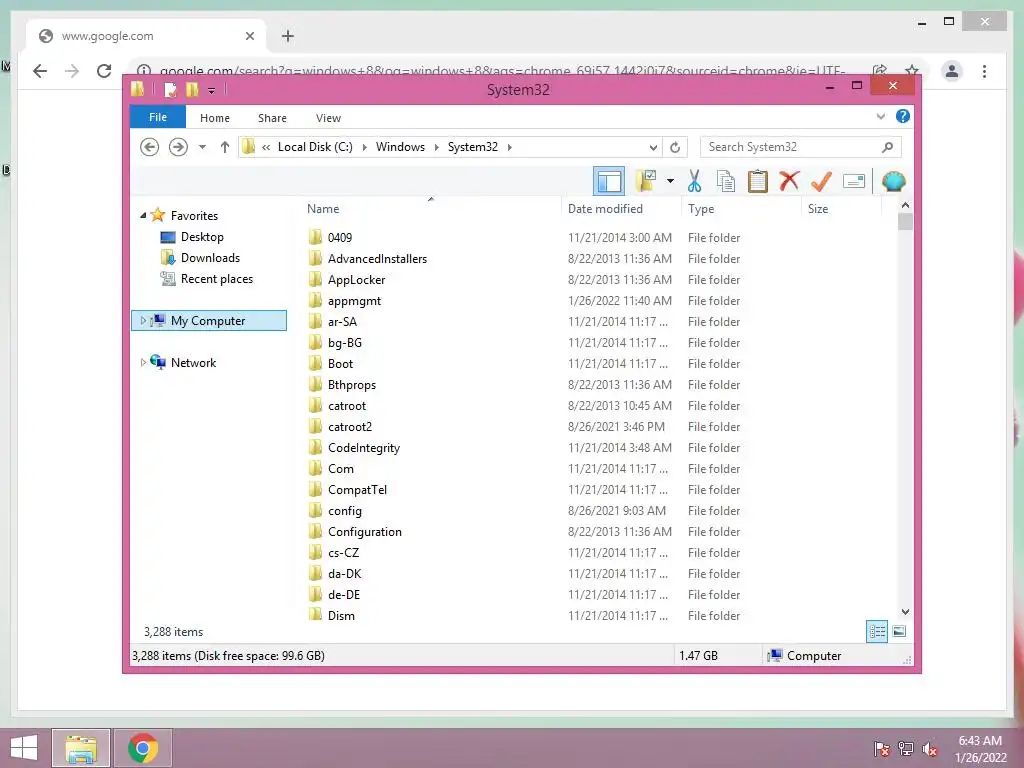Go back in Explorer navigation

point(150,147)
